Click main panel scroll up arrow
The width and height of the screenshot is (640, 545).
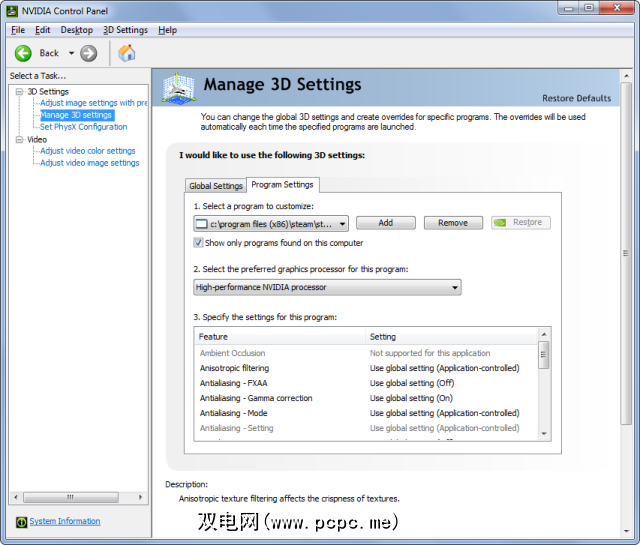point(626,76)
